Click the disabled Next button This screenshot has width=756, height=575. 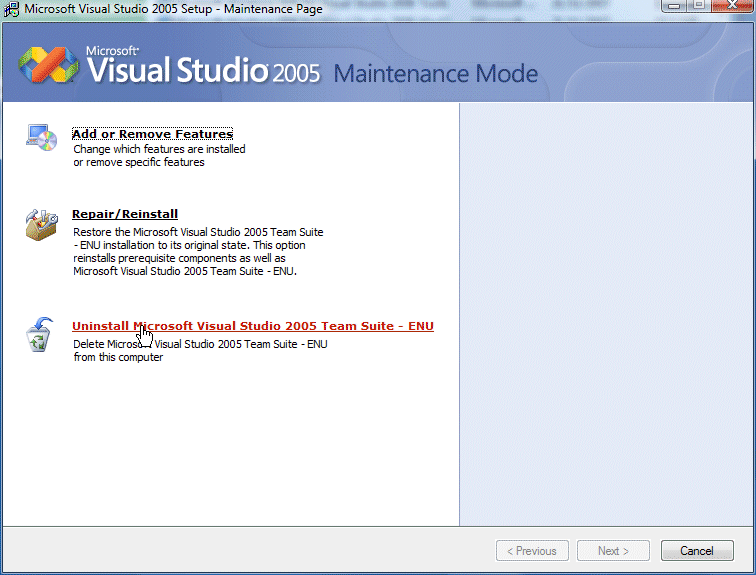tap(613, 550)
